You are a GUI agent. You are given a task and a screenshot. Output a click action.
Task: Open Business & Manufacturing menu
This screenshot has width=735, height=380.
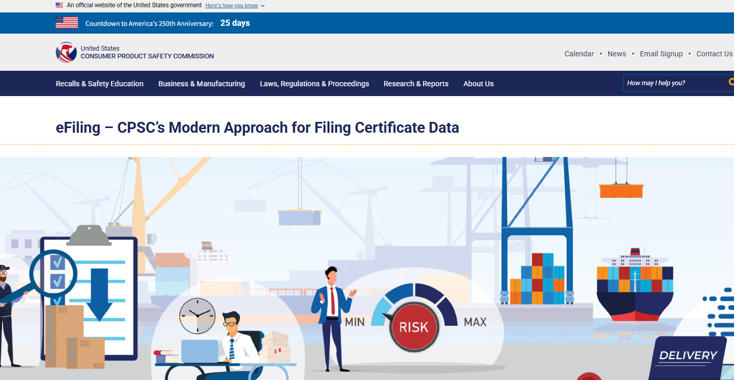coord(202,84)
